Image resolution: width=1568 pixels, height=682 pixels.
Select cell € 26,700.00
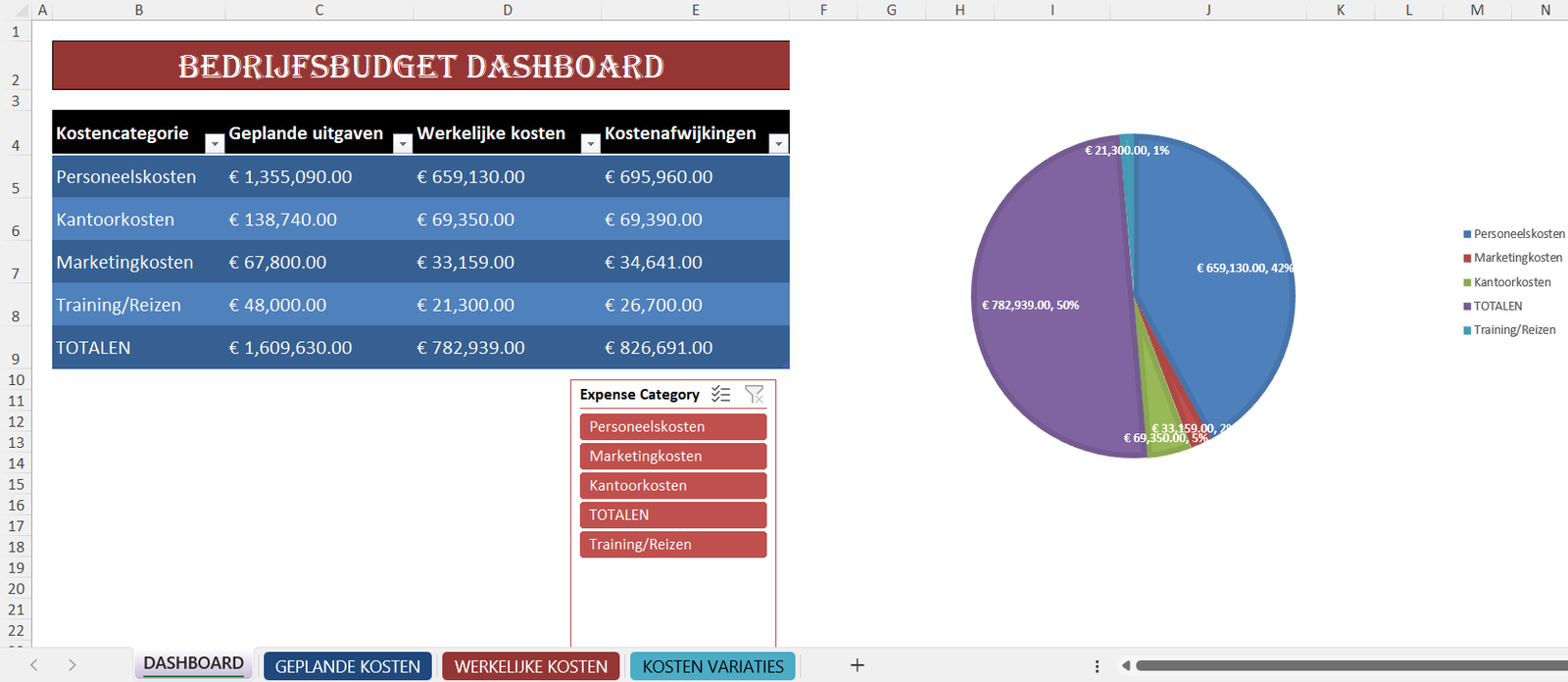696,305
